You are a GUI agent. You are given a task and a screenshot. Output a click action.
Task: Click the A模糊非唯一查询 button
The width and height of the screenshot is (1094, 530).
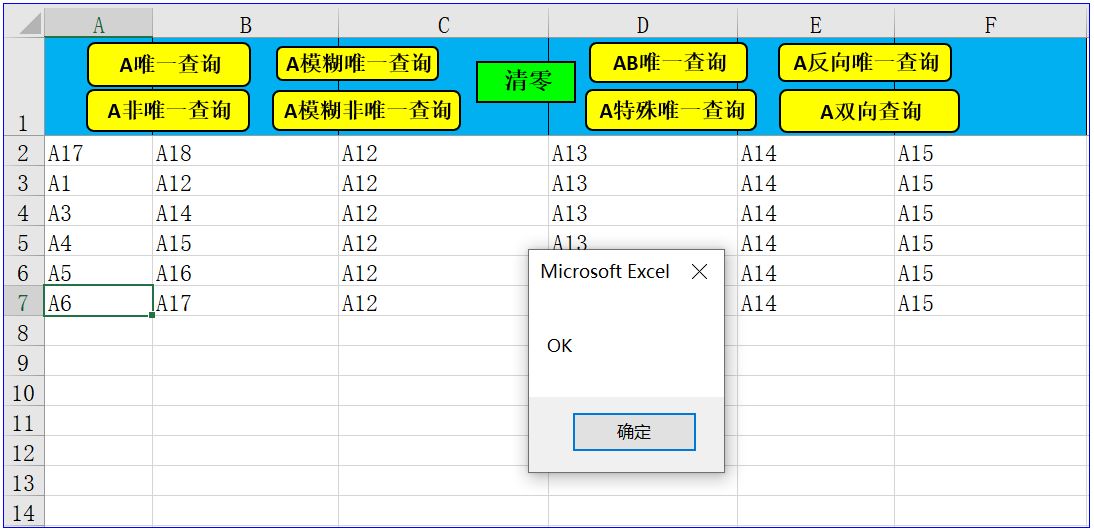(366, 110)
